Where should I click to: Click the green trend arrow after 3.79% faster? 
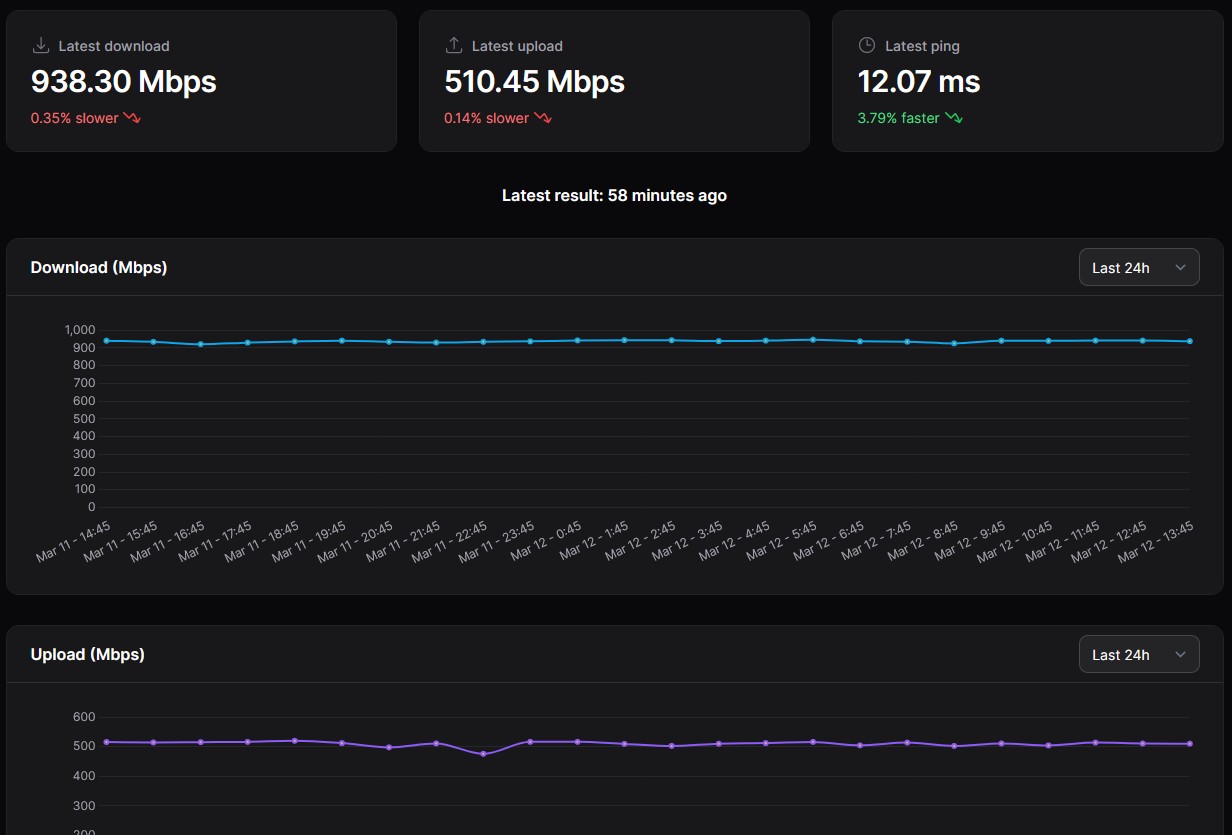[954, 118]
